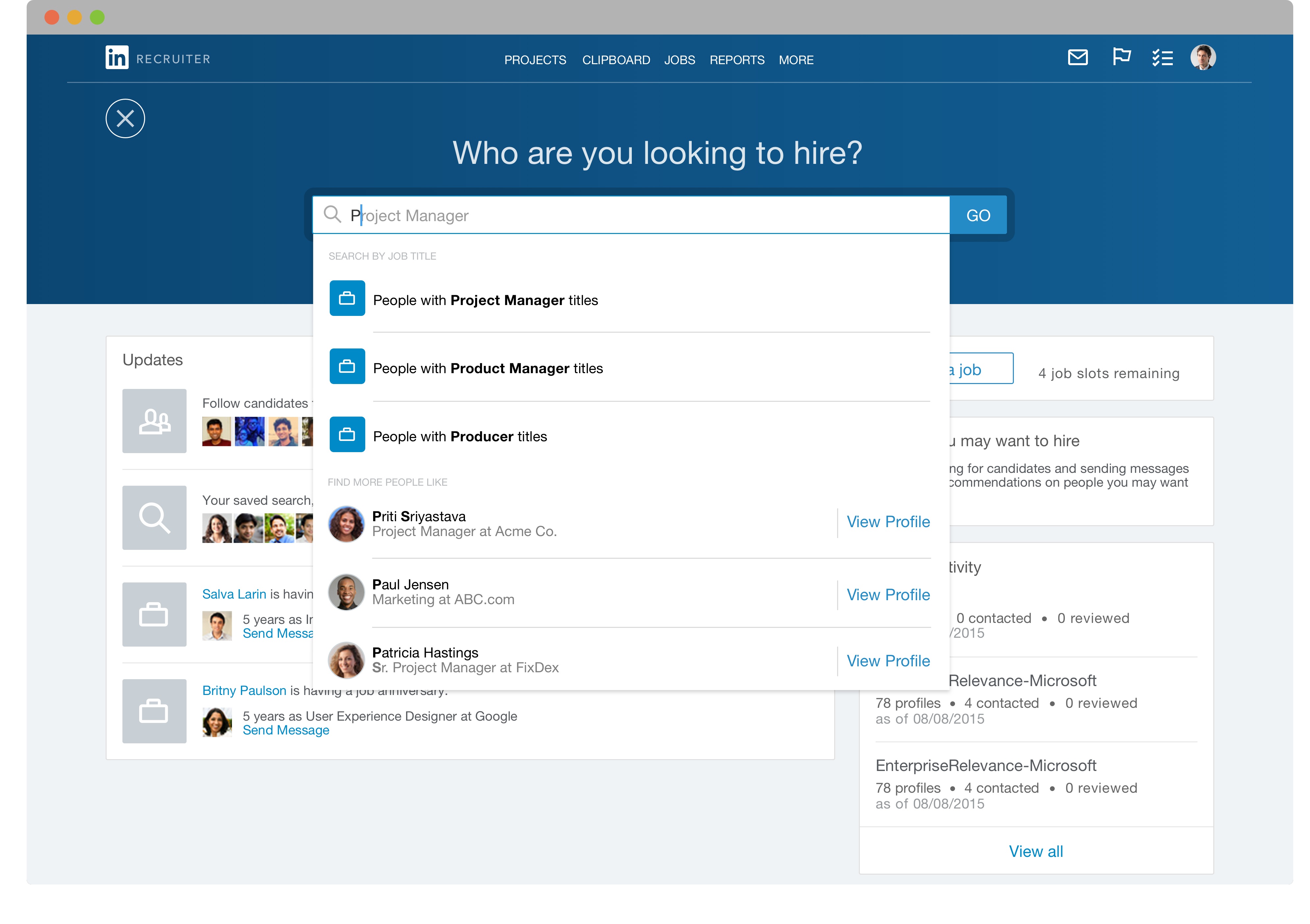
Task: Select Priti Sriyastava name in suggestions
Action: click(419, 517)
